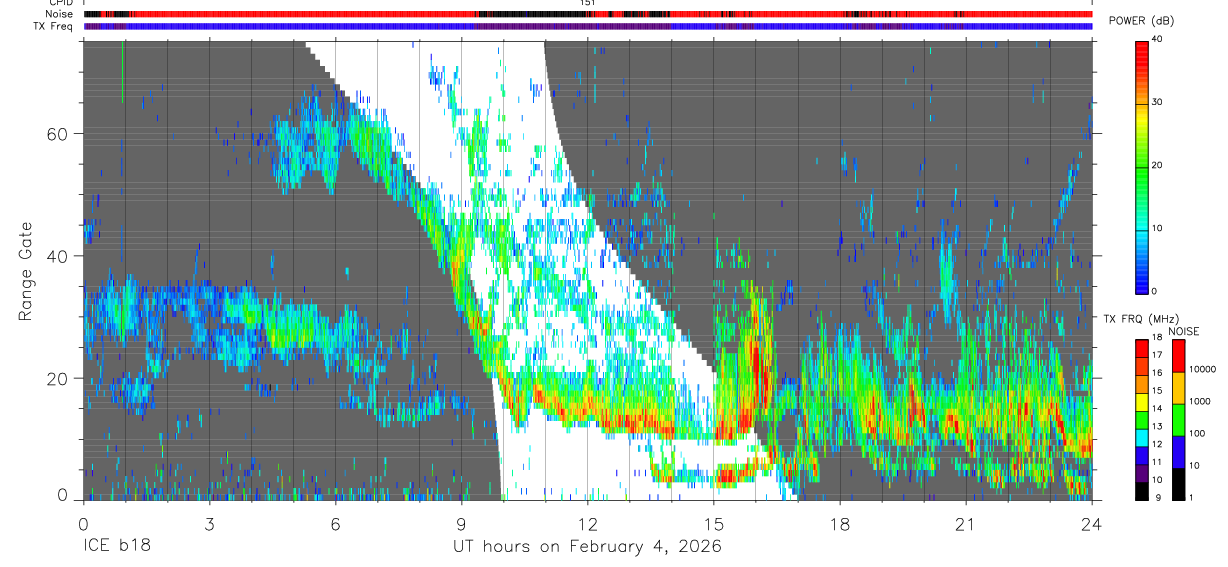The width and height of the screenshot is (1228, 567).
Task: Click the '100' label of the NOISE legend
Action: 1197,433
